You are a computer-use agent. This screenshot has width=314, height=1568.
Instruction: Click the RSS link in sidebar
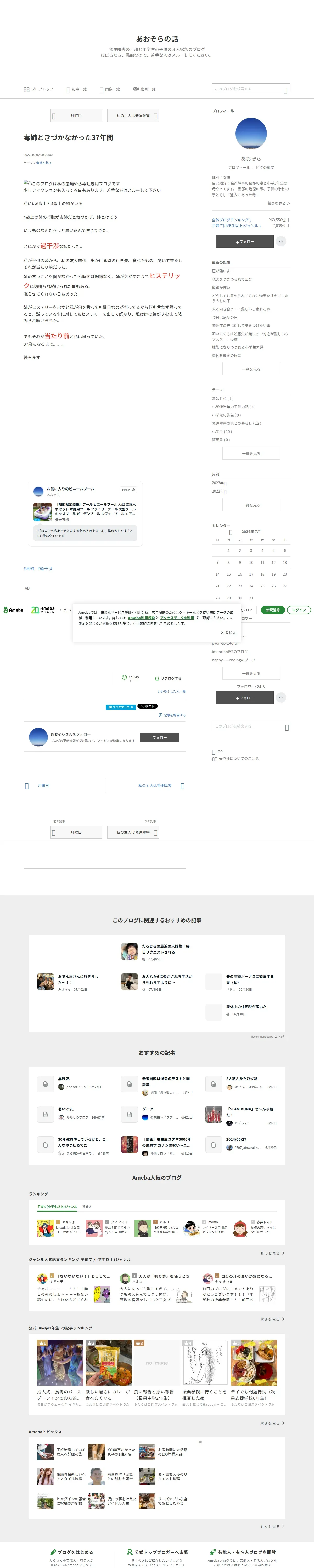(x=218, y=751)
